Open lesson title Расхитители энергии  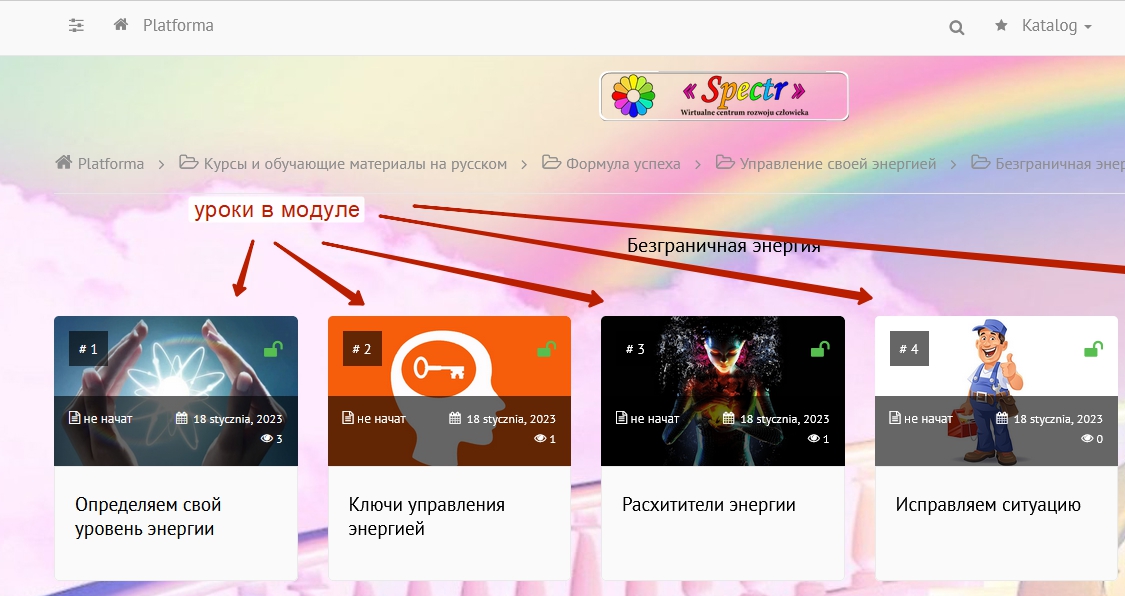point(709,505)
